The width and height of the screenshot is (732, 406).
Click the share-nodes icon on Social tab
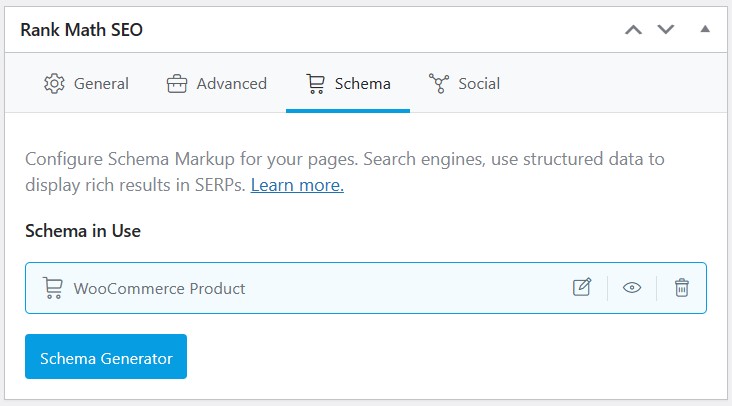(x=439, y=84)
